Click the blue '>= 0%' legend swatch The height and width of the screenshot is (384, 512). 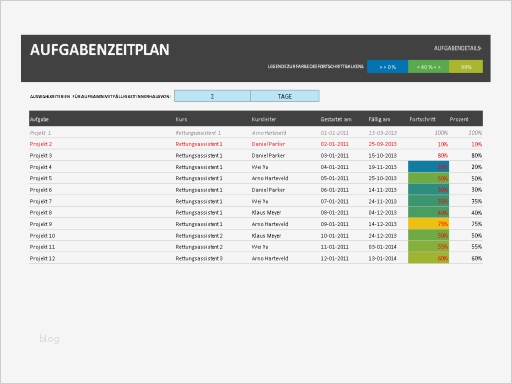[x=387, y=67]
